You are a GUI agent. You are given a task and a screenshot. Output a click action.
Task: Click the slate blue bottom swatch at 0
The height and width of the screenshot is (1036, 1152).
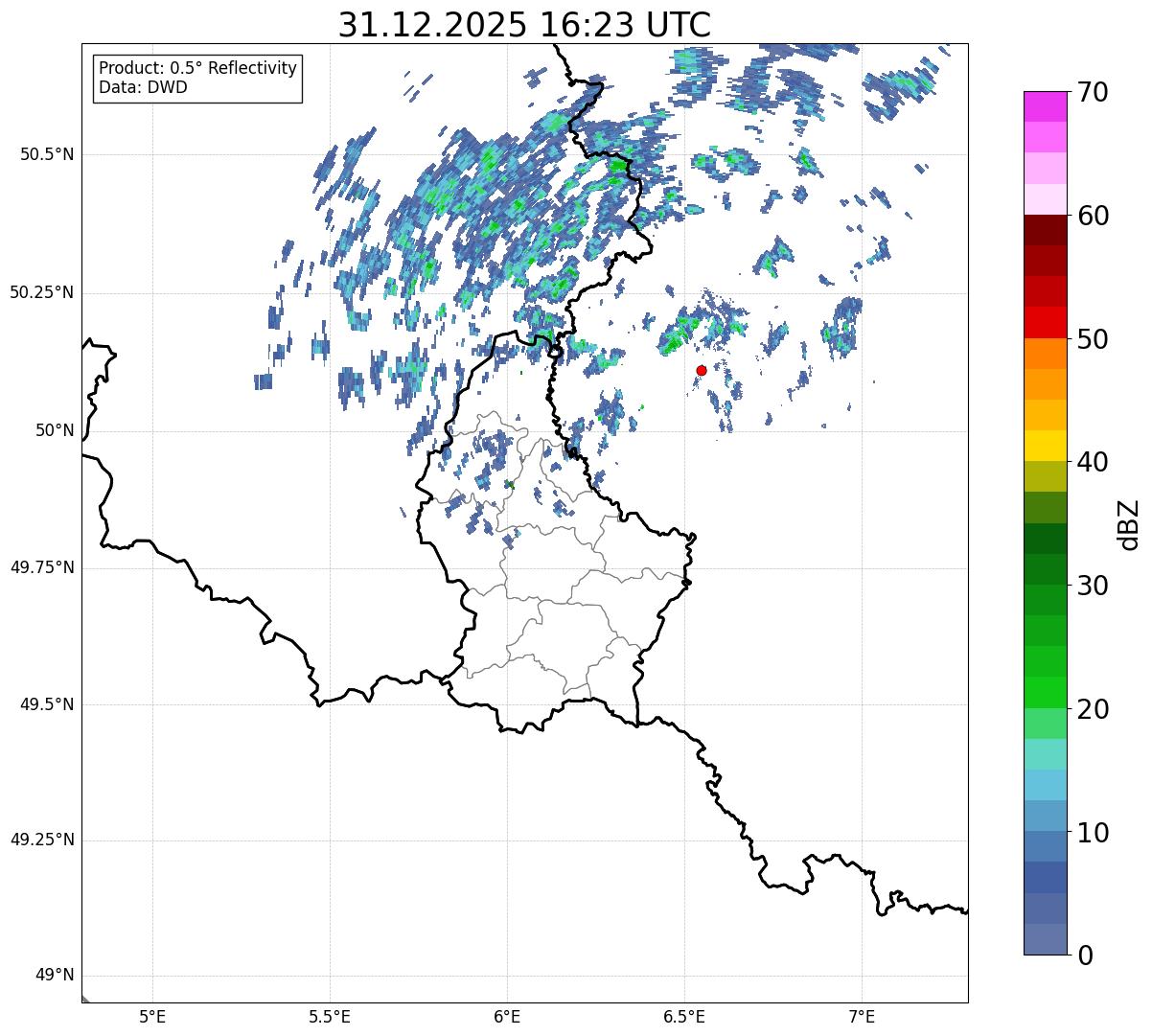coord(1045,939)
